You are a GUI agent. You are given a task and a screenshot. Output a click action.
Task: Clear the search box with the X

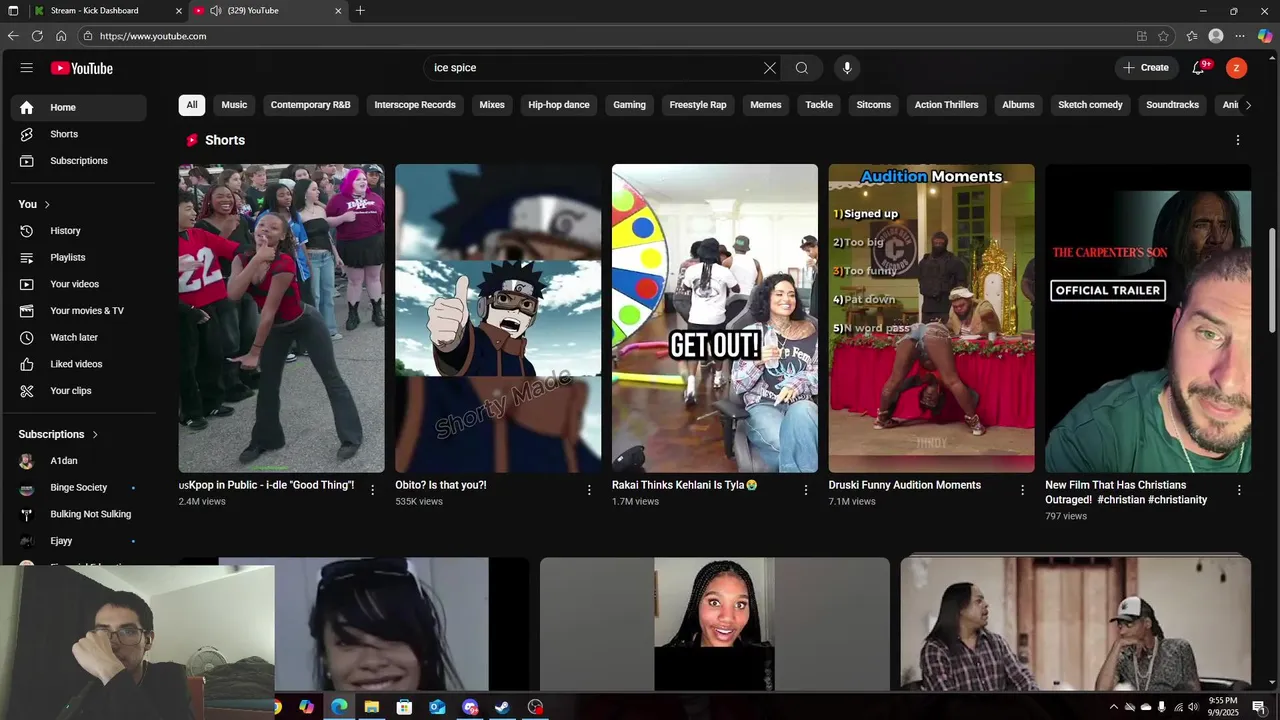(x=770, y=68)
